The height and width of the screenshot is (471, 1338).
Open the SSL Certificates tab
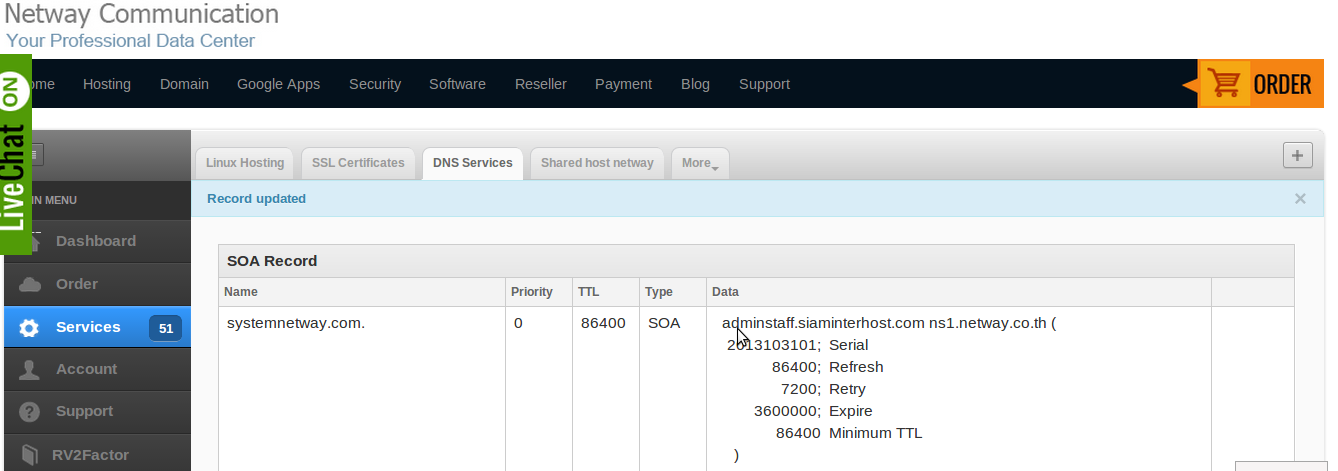pyautogui.click(x=358, y=163)
